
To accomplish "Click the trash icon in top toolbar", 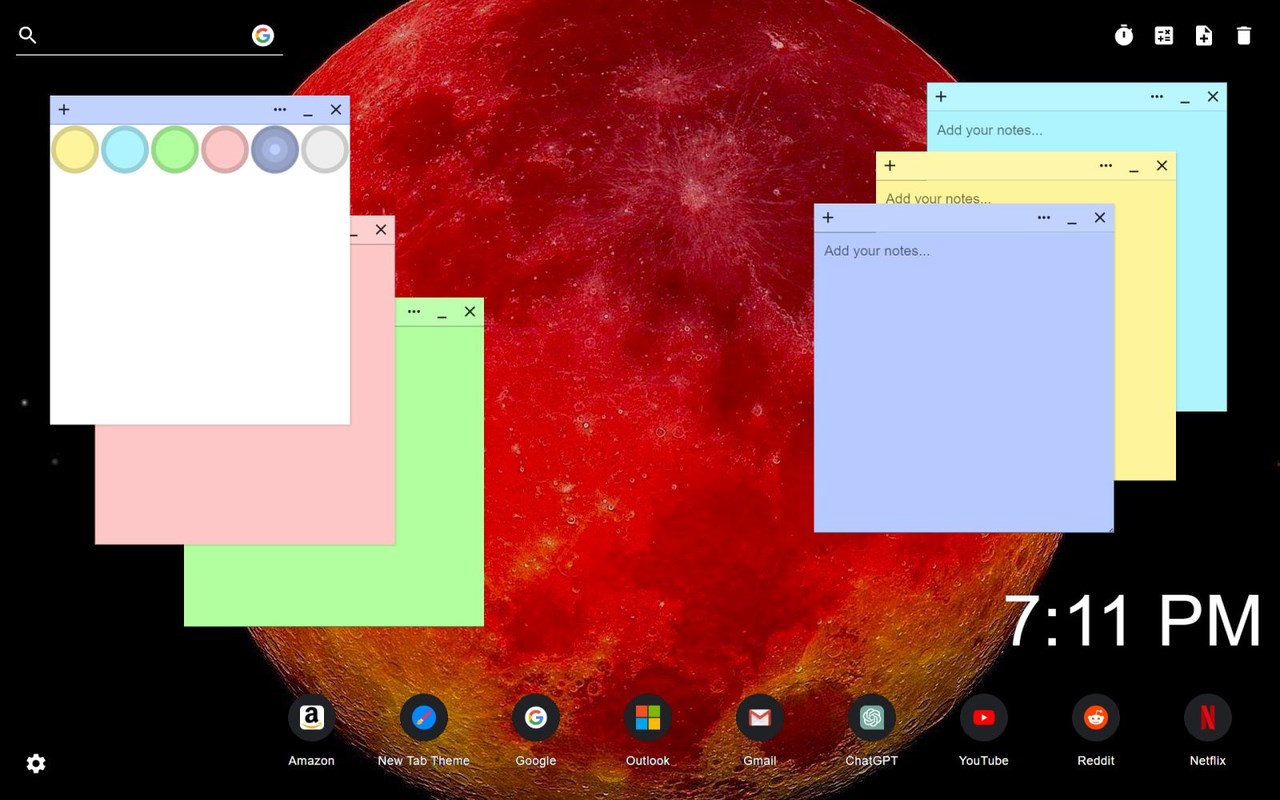I will 1244,36.
